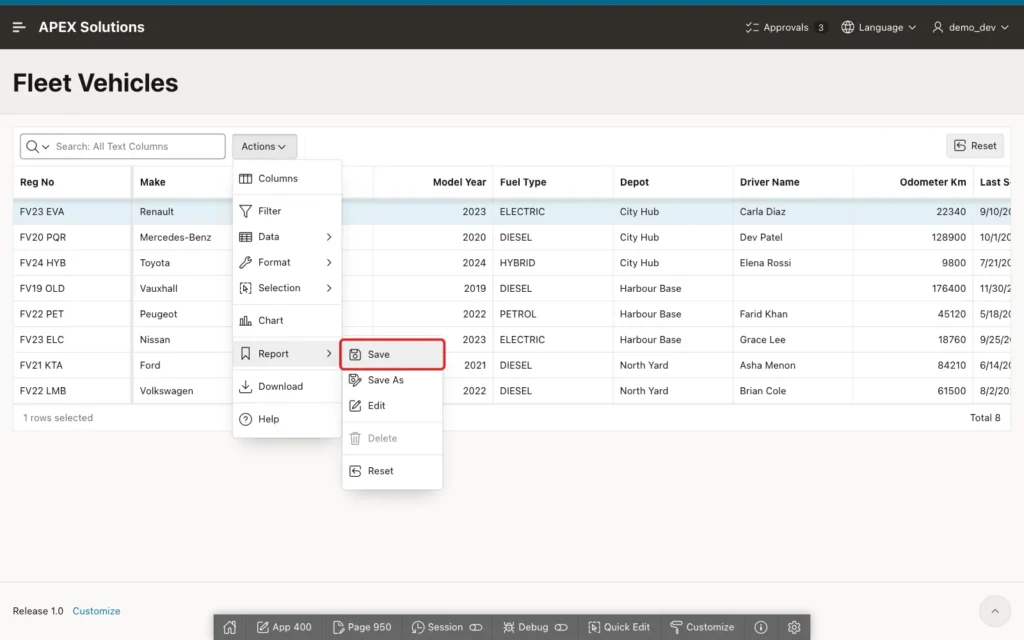The image size is (1024, 640).
Task: Click the 176400 odometer cell
Action: pyautogui.click(x=912, y=288)
